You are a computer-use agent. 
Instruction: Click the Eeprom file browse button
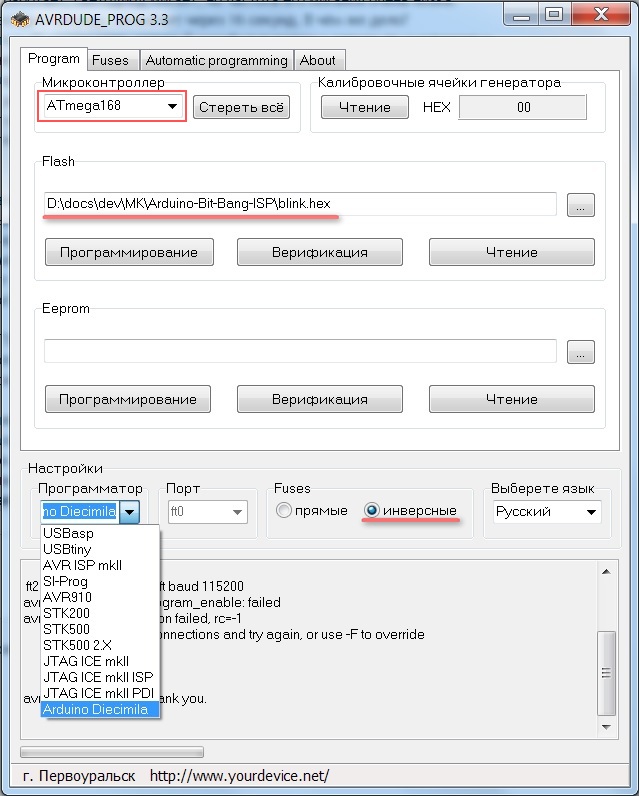(580, 352)
